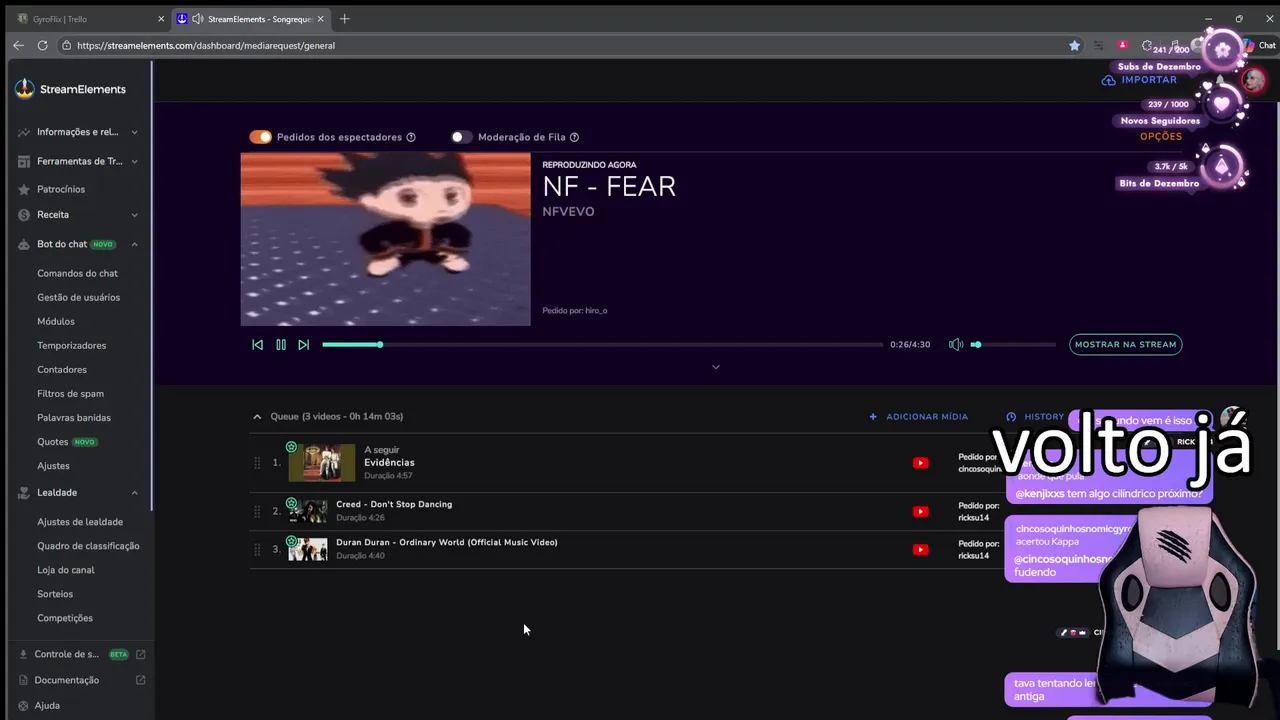Click YouTube icon for Duran Duran song

921,549
